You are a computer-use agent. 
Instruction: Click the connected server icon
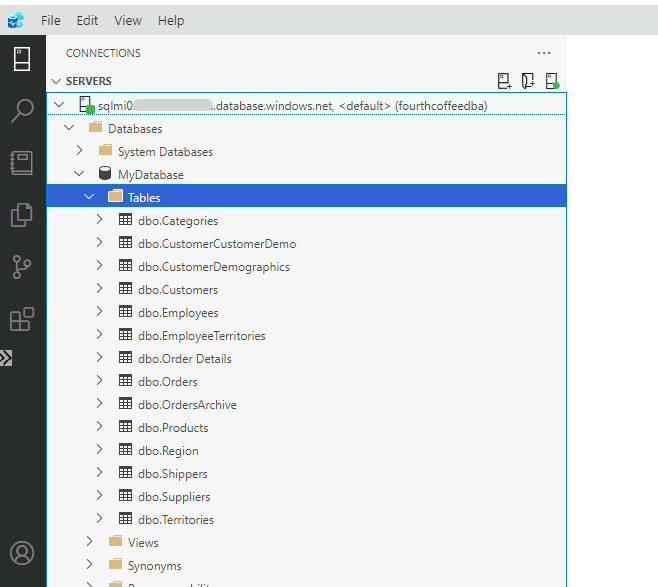(87, 105)
